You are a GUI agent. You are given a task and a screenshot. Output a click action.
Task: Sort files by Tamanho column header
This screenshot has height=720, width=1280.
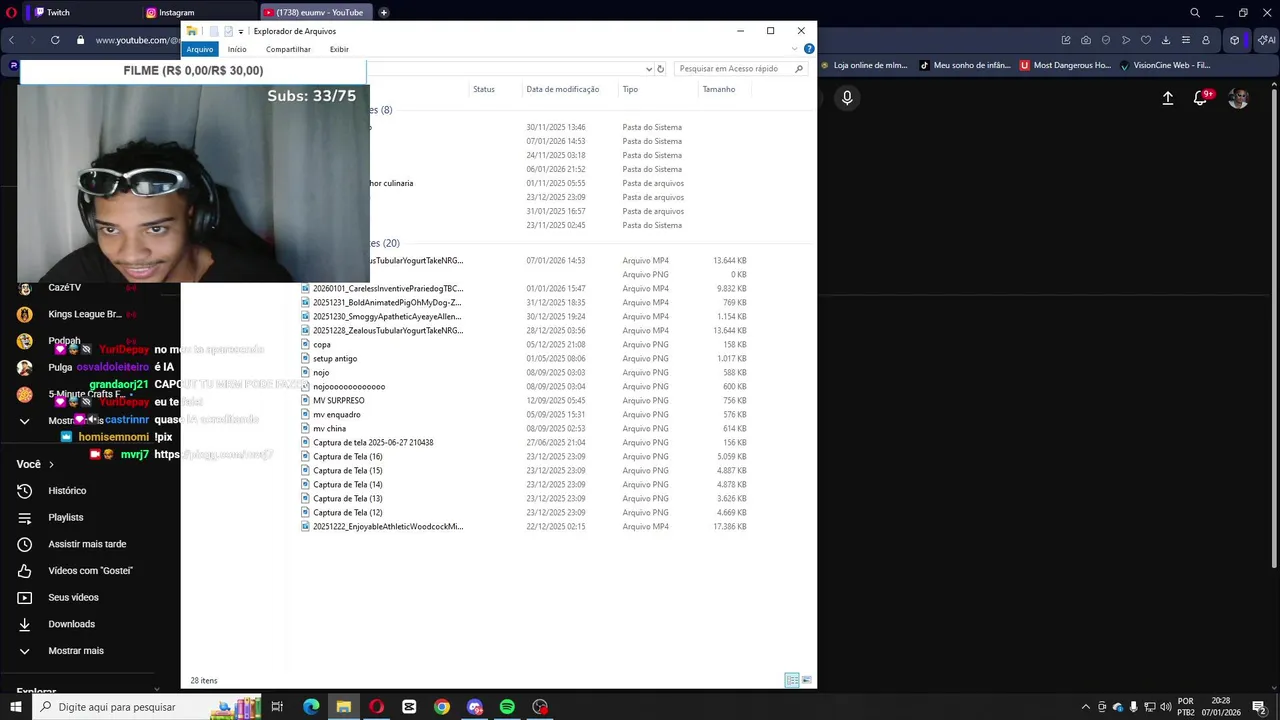point(718,89)
